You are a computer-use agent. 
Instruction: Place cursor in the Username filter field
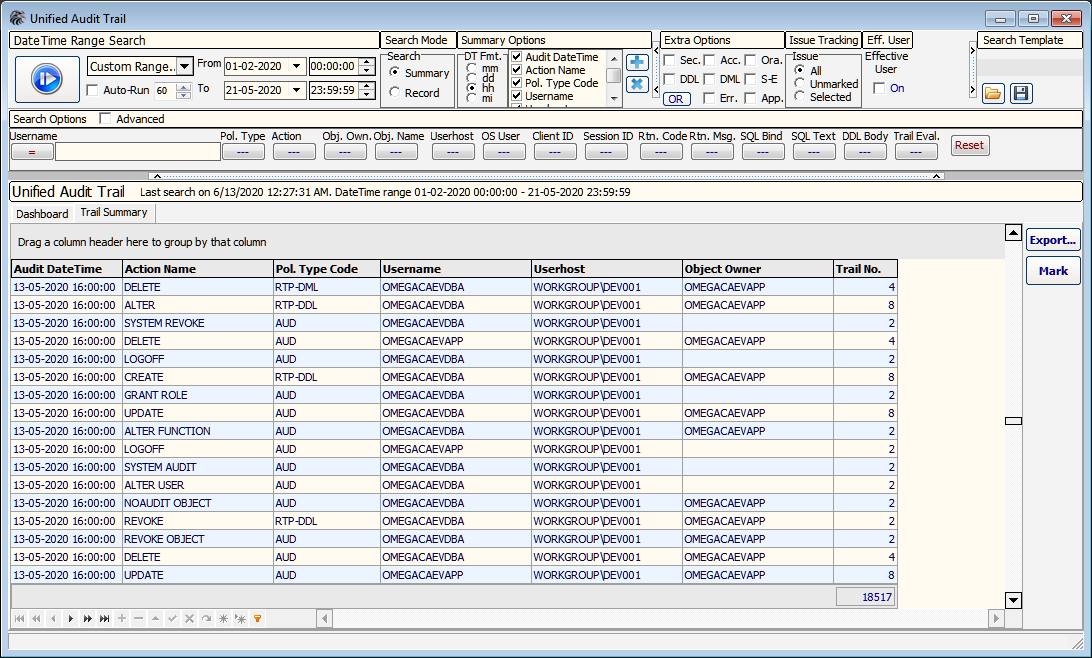[x=137, y=150]
